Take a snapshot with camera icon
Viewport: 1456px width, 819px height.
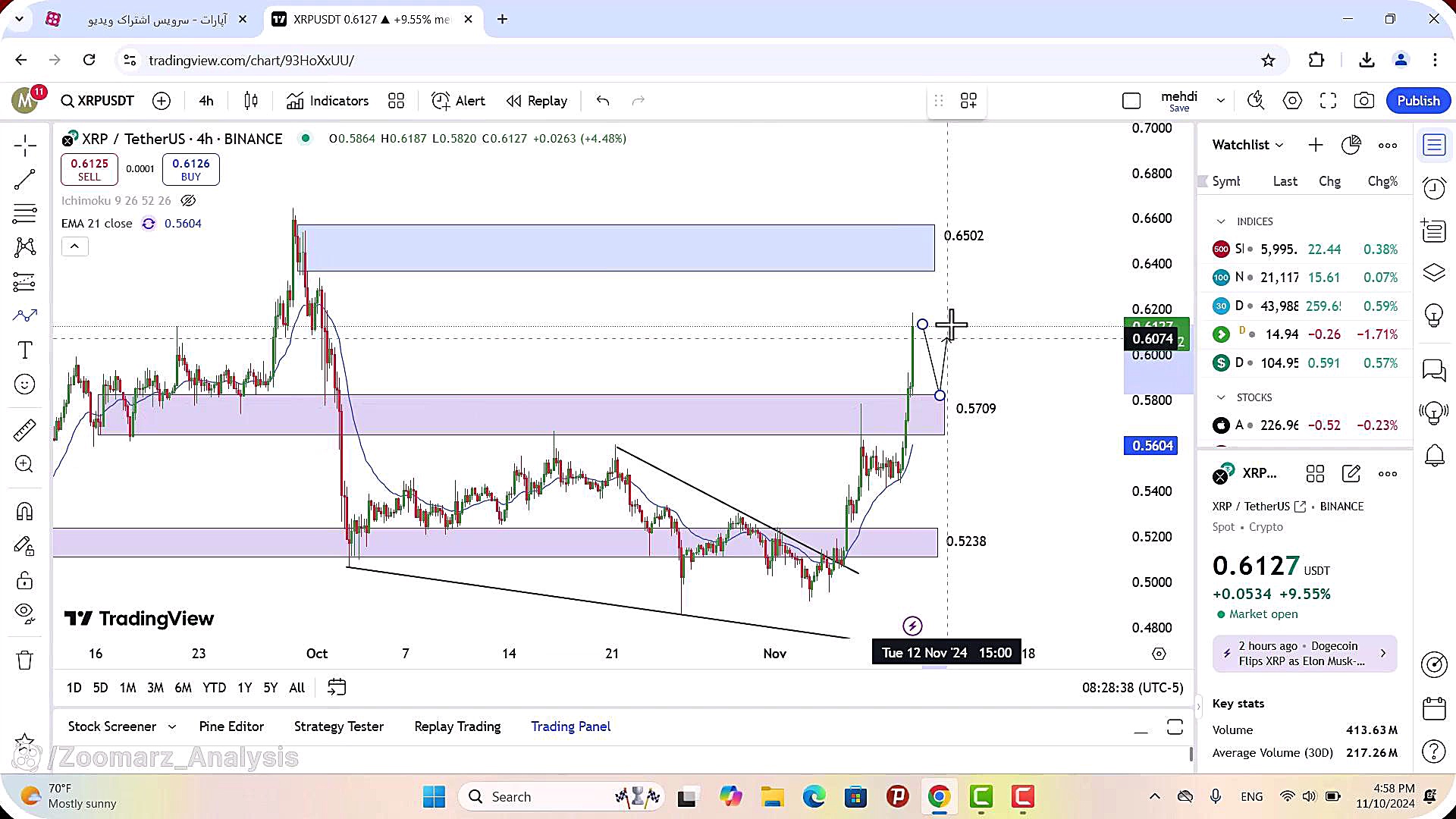click(x=1363, y=101)
